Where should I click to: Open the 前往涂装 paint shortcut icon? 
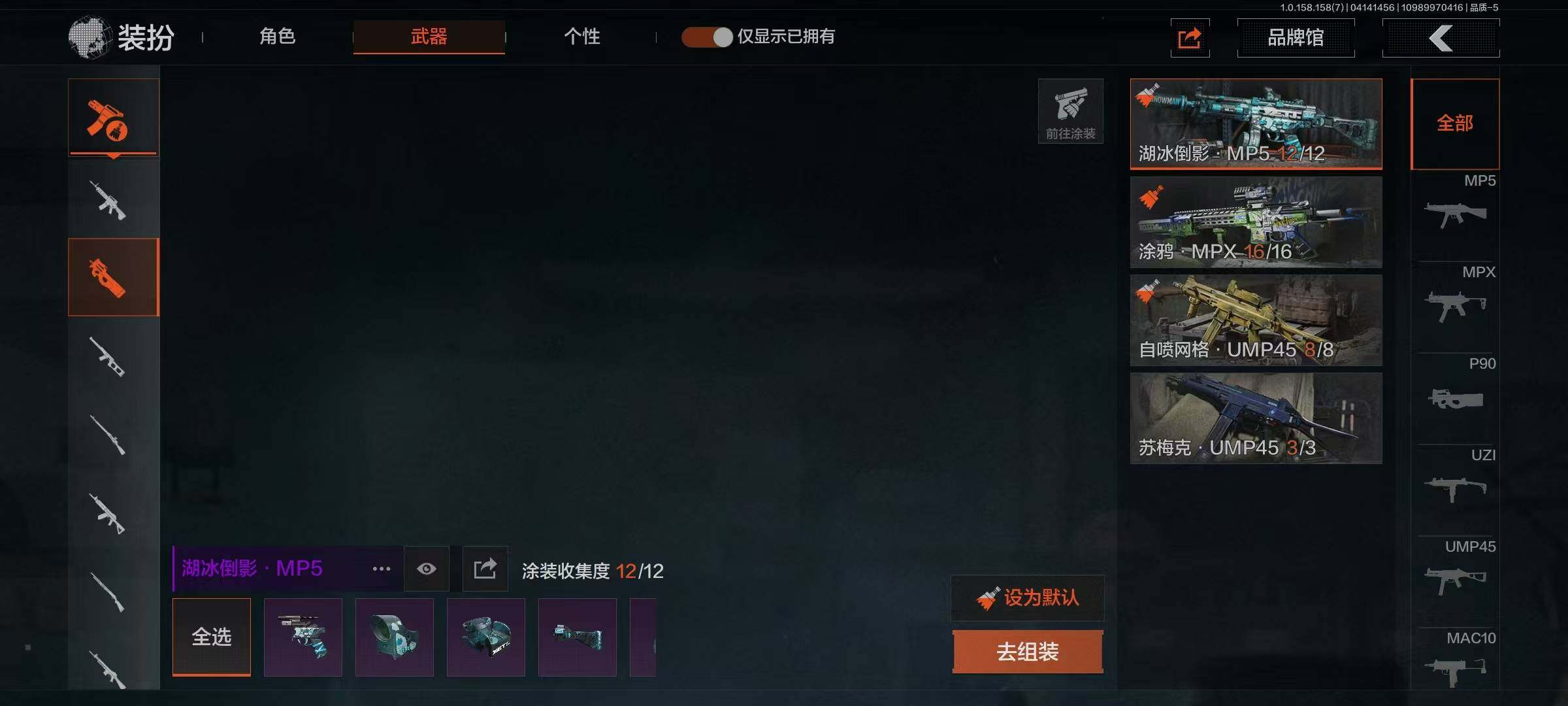pyautogui.click(x=1071, y=111)
